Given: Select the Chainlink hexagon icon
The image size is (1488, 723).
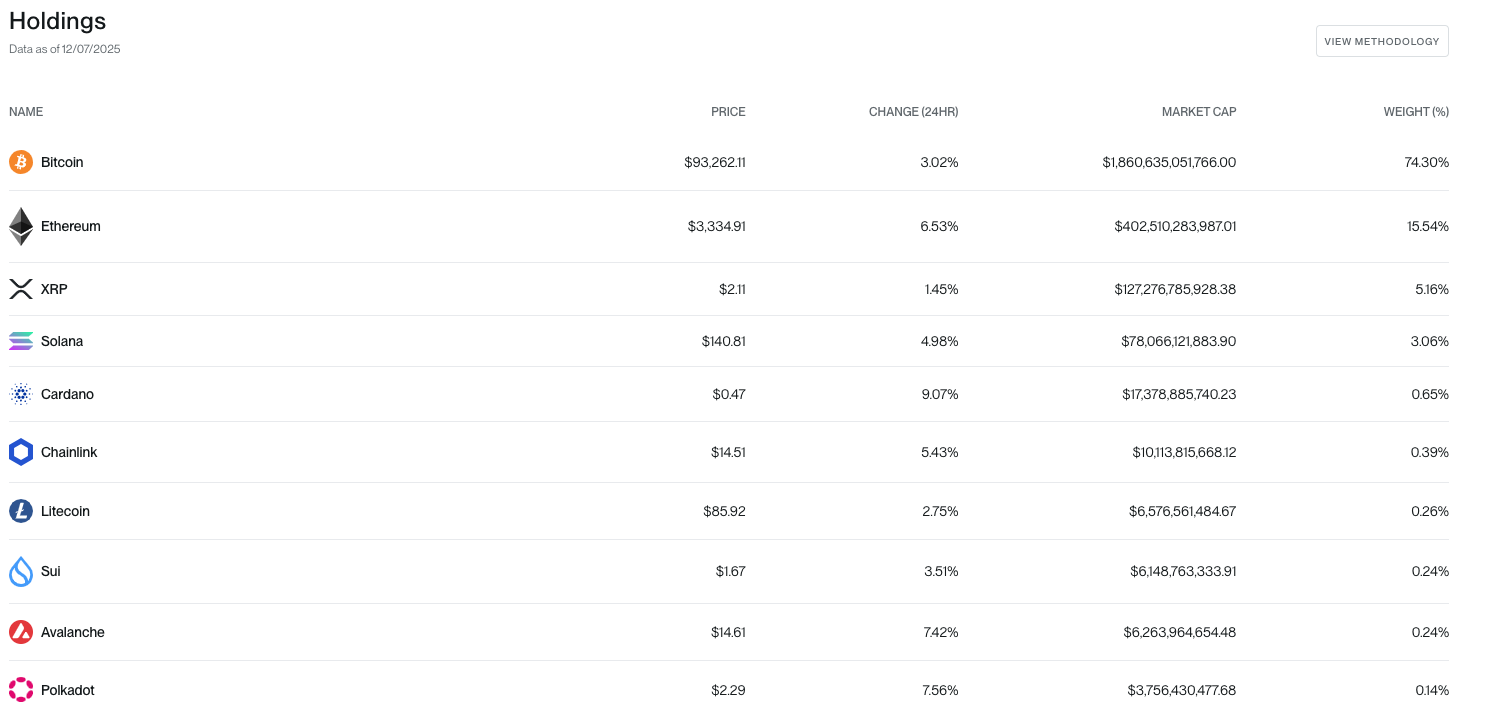Looking at the screenshot, I should tap(20, 452).
